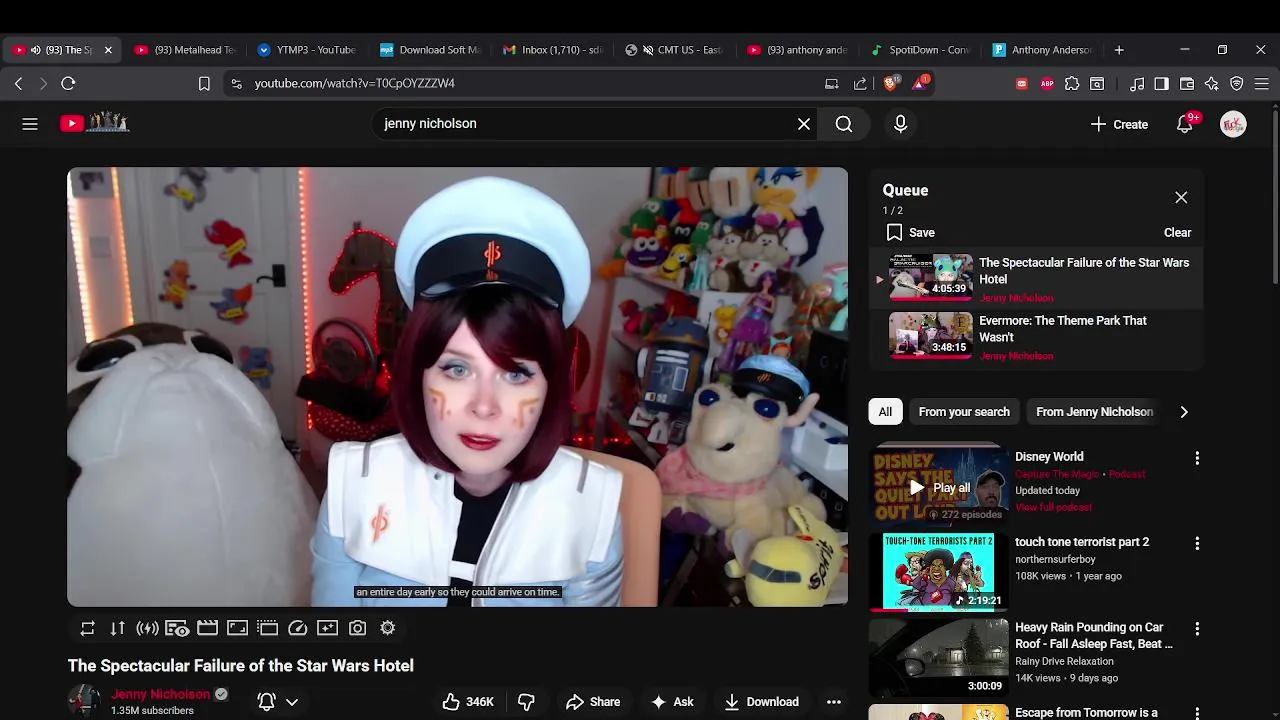Viewport: 1280px width, 720px height.
Task: Open the YouTube guide hamburger menu
Action: (x=30, y=124)
